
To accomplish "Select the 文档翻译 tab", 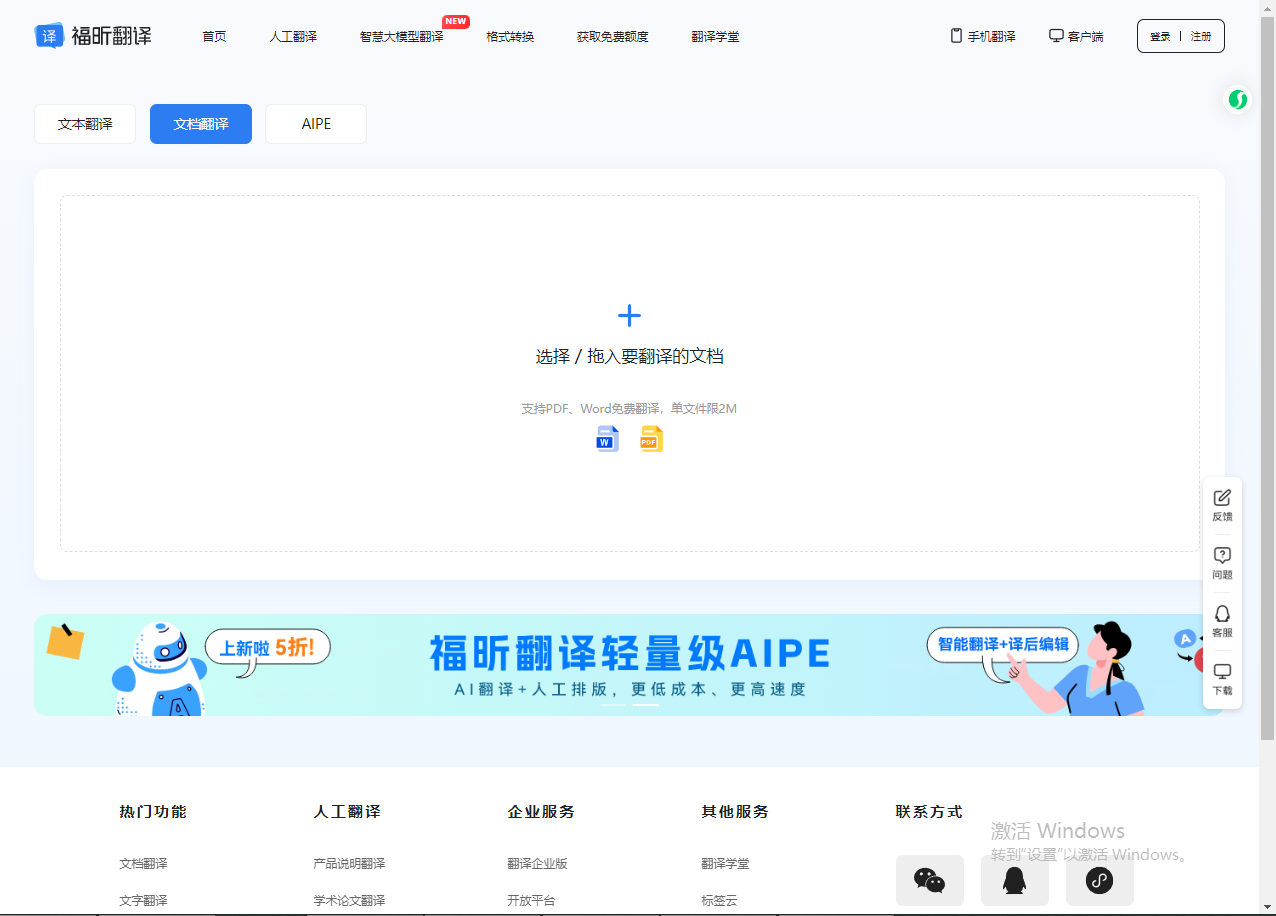I will [x=201, y=124].
